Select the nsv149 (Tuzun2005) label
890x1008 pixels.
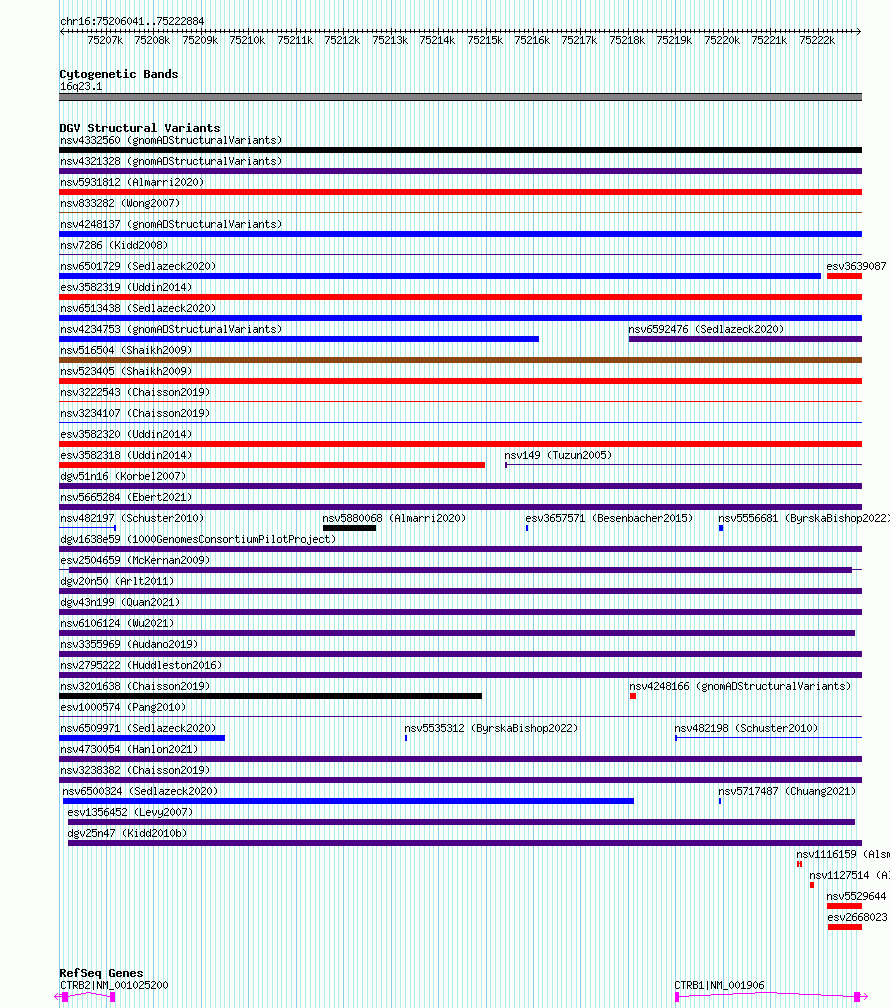click(x=558, y=455)
